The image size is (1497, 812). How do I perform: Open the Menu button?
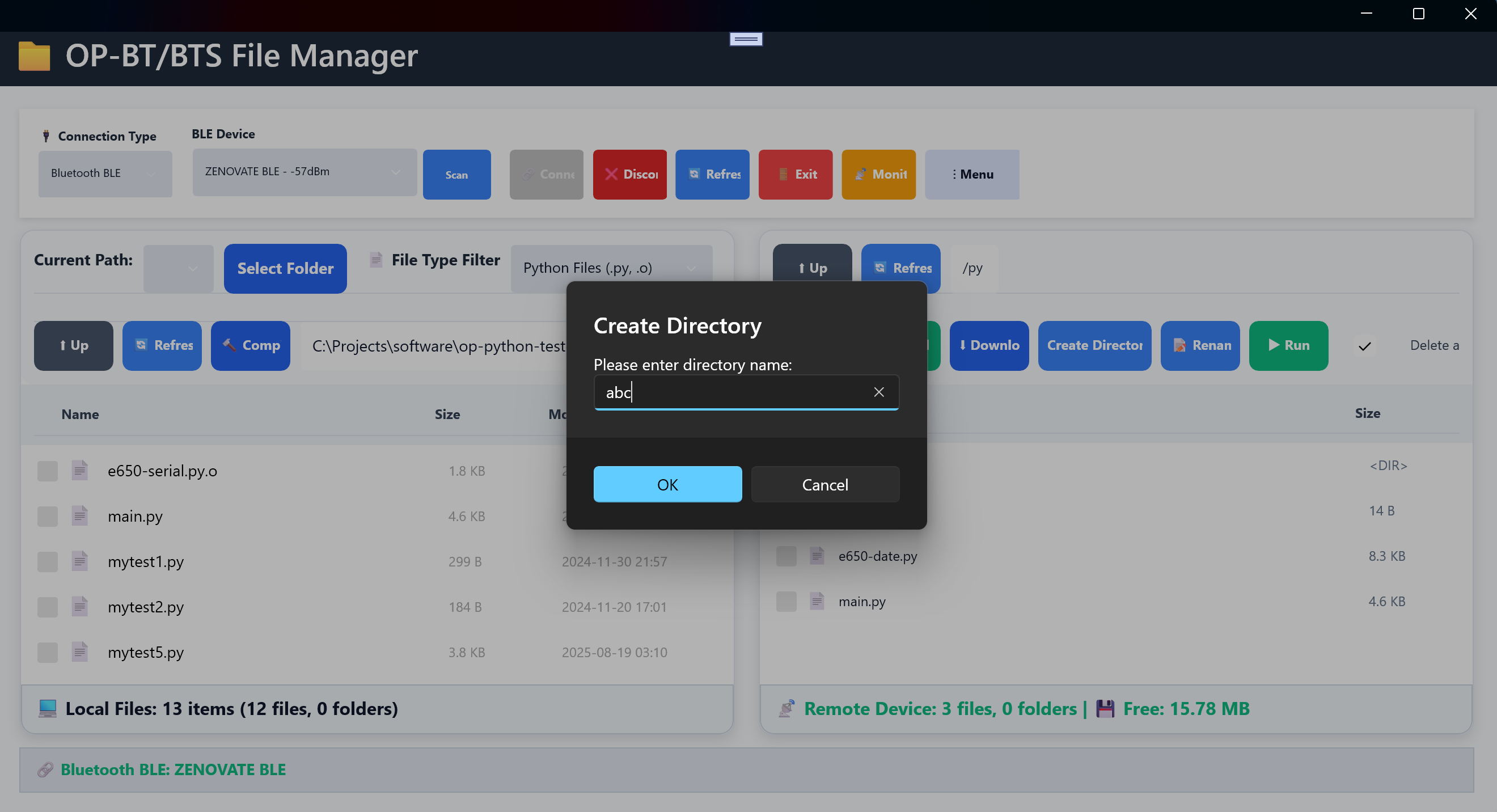click(972, 174)
